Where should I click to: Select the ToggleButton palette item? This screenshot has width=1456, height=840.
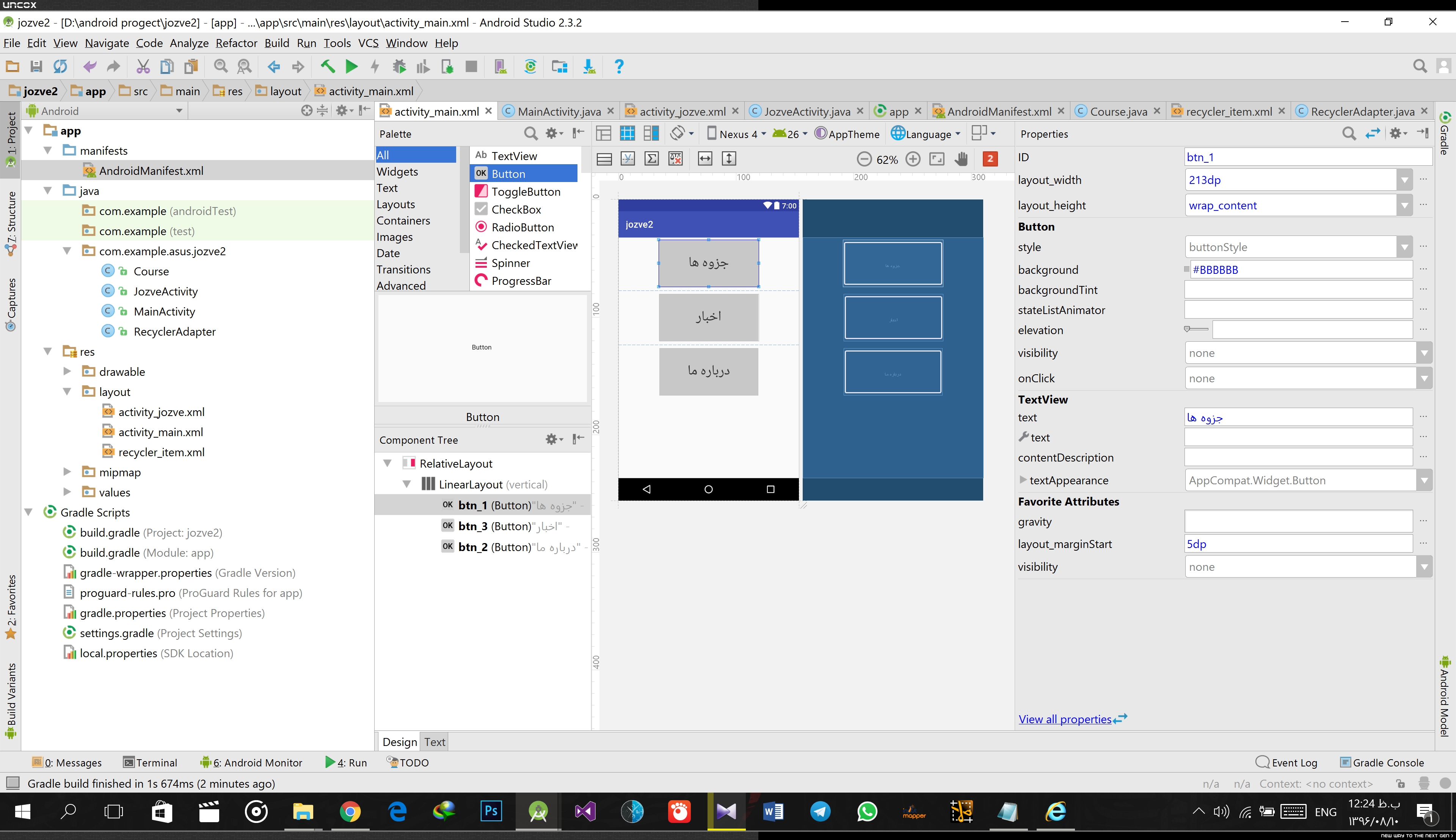pyautogui.click(x=524, y=192)
